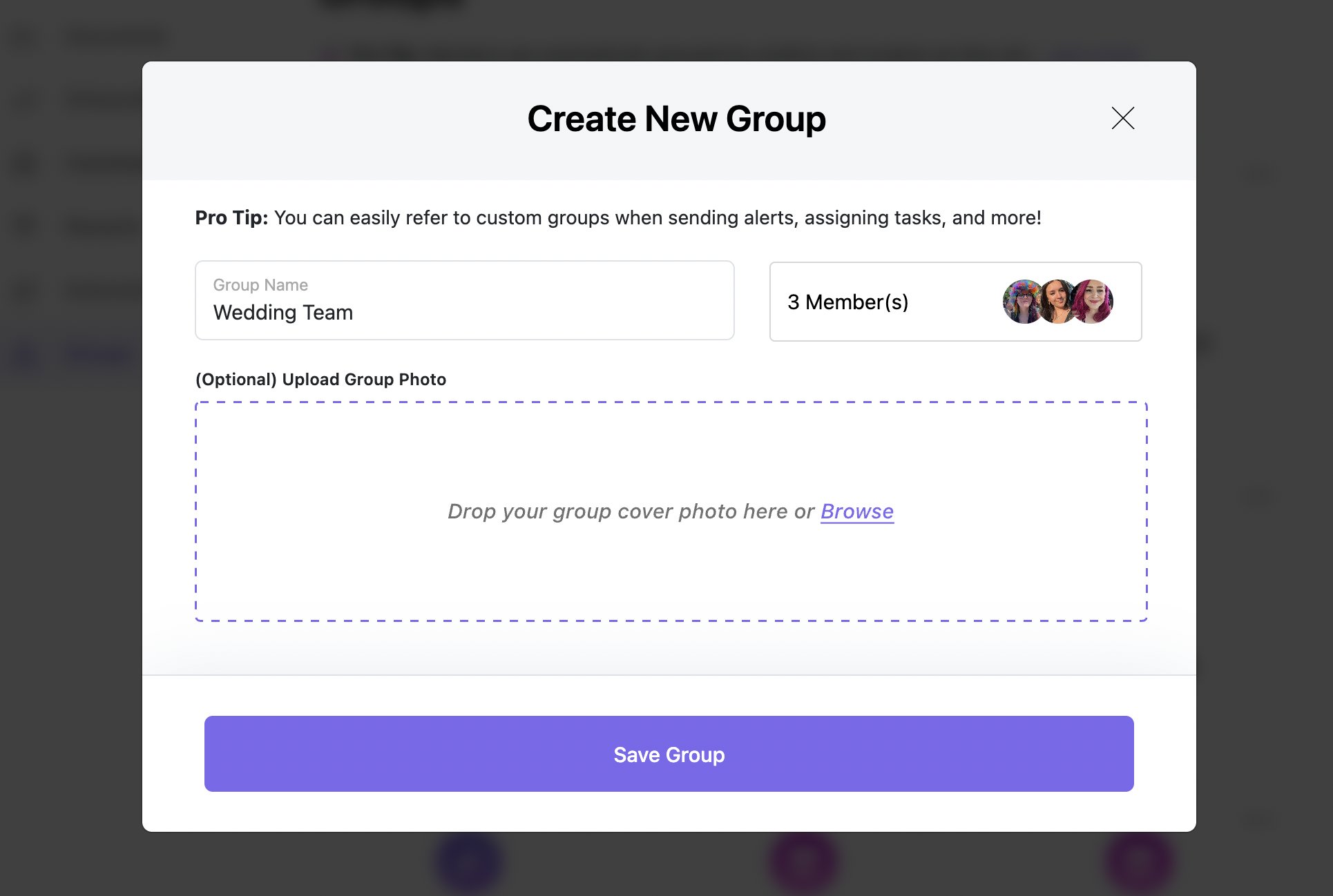The width and height of the screenshot is (1333, 896).
Task: Click the first member avatar with colorful hat
Action: coord(1022,302)
